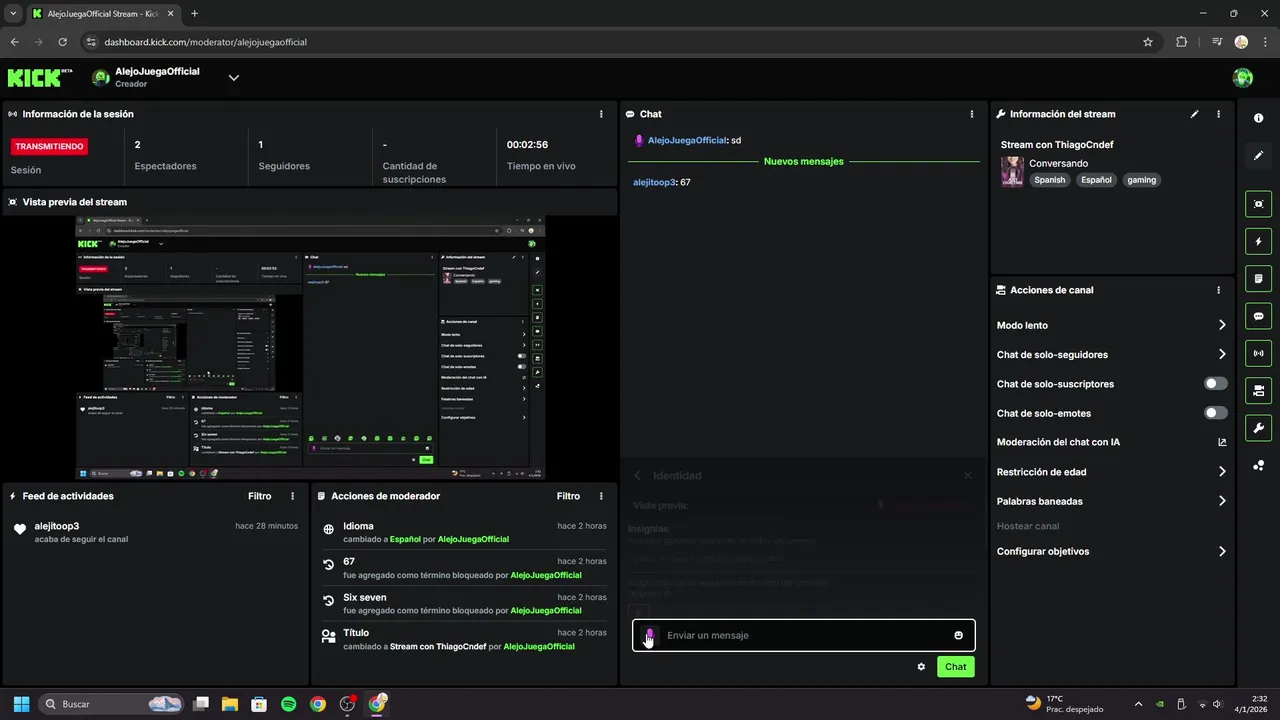The image size is (1280, 720).
Task: Open Spotify from the taskbar
Action: click(288, 704)
